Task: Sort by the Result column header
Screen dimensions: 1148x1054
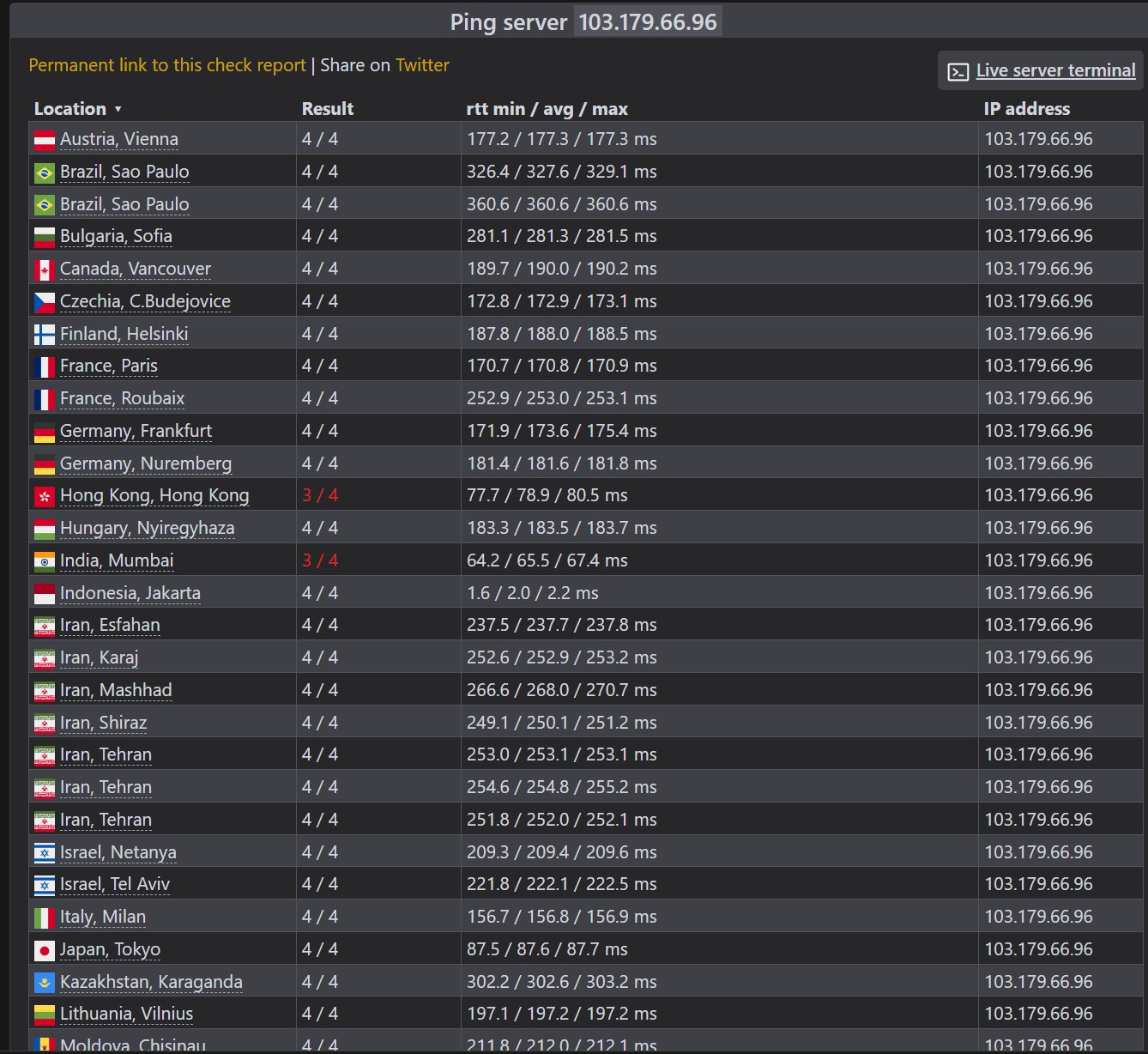Action: point(328,109)
